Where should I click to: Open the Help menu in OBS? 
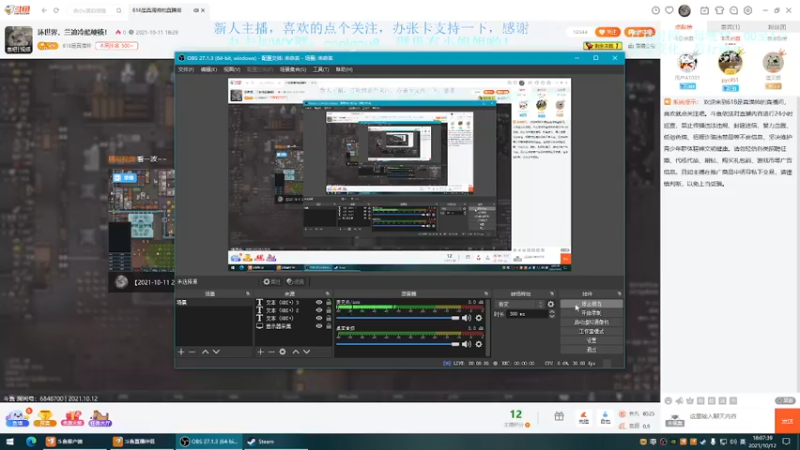344,69
